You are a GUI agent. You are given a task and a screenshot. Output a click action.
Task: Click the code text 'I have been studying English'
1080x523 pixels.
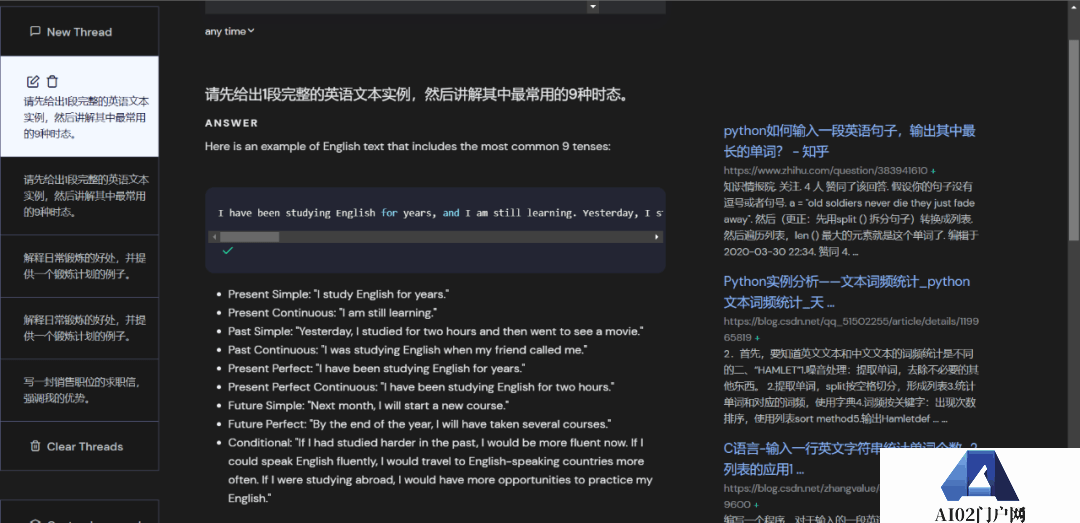tap(297, 213)
